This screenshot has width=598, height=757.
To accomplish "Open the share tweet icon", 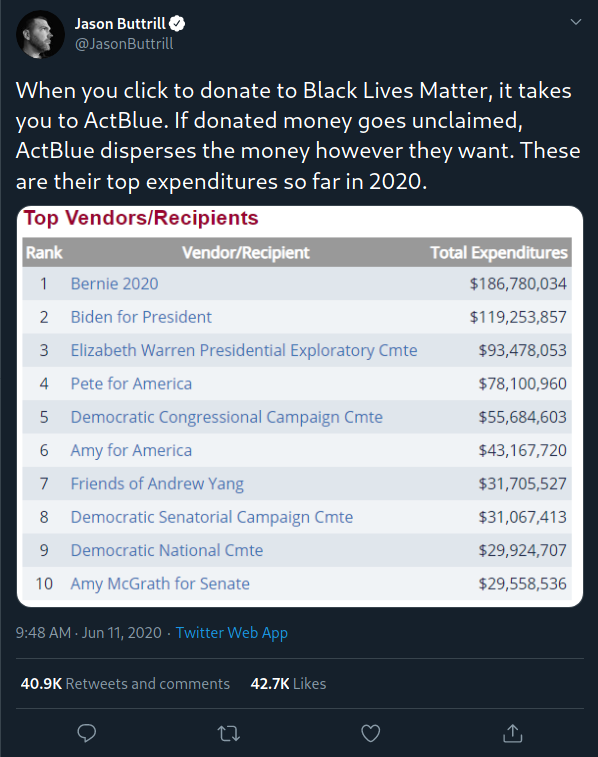I will (513, 733).
